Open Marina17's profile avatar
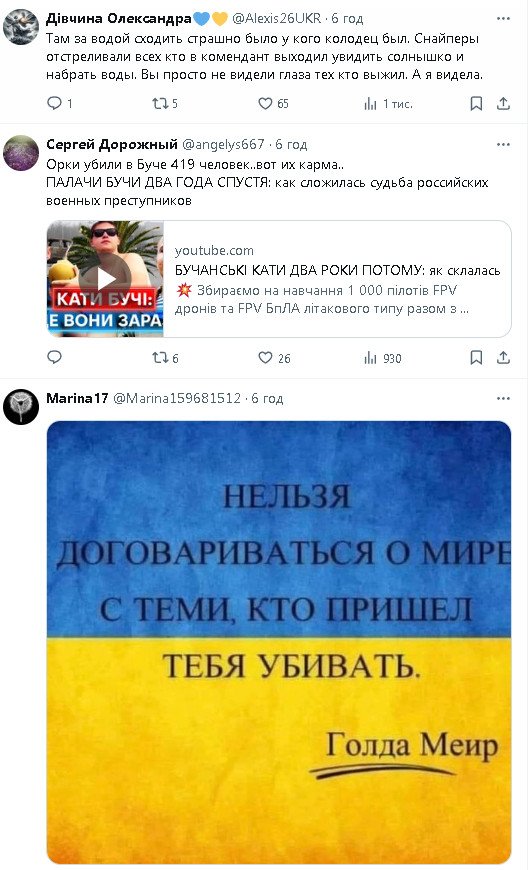Screen dimensions: 530x870 pyautogui.click(x=21, y=407)
